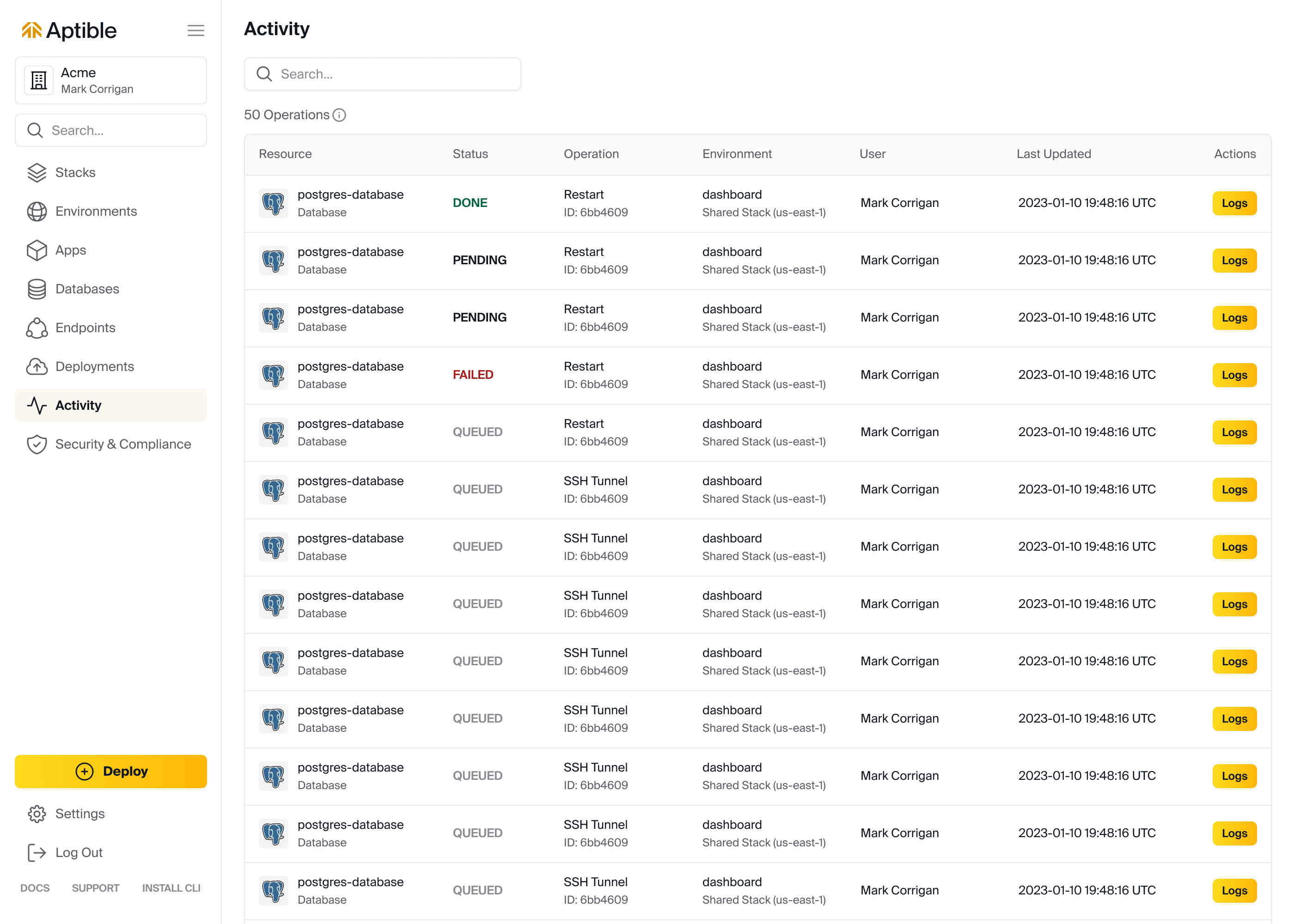This screenshot has width=1294, height=924.
Task: Open Settings via the gear icon
Action: 37,814
